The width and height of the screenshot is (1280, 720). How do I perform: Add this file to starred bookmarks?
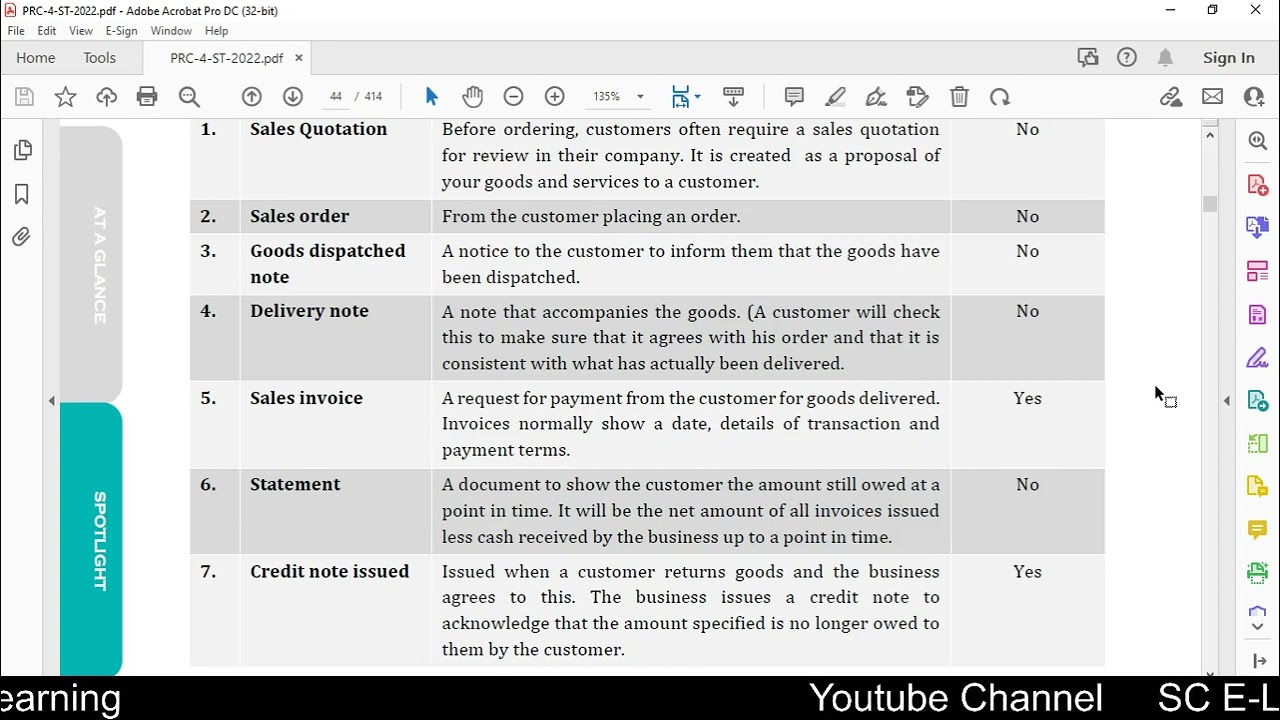pyautogui.click(x=65, y=97)
